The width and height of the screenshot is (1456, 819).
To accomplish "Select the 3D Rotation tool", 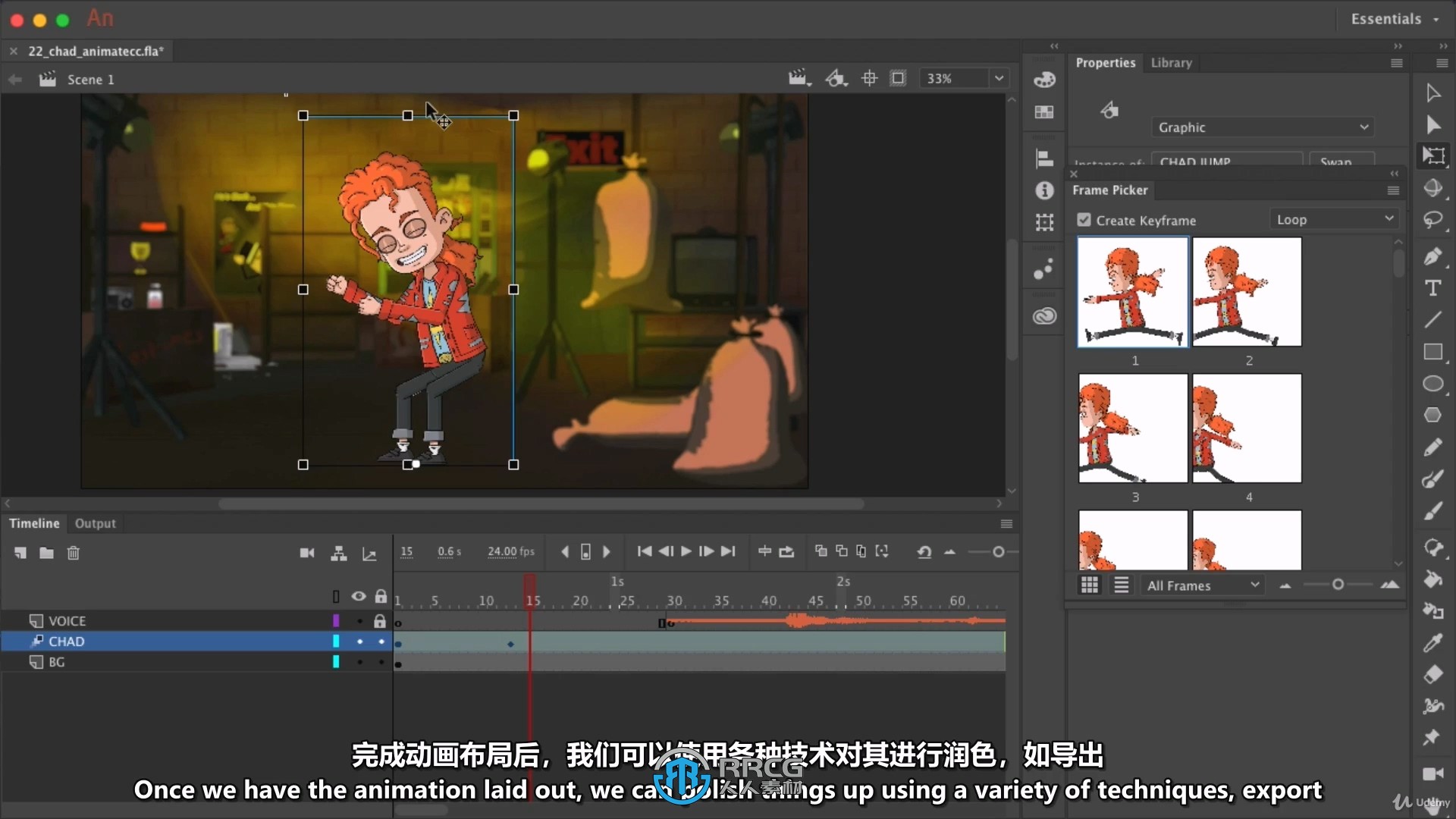I will (x=1432, y=188).
